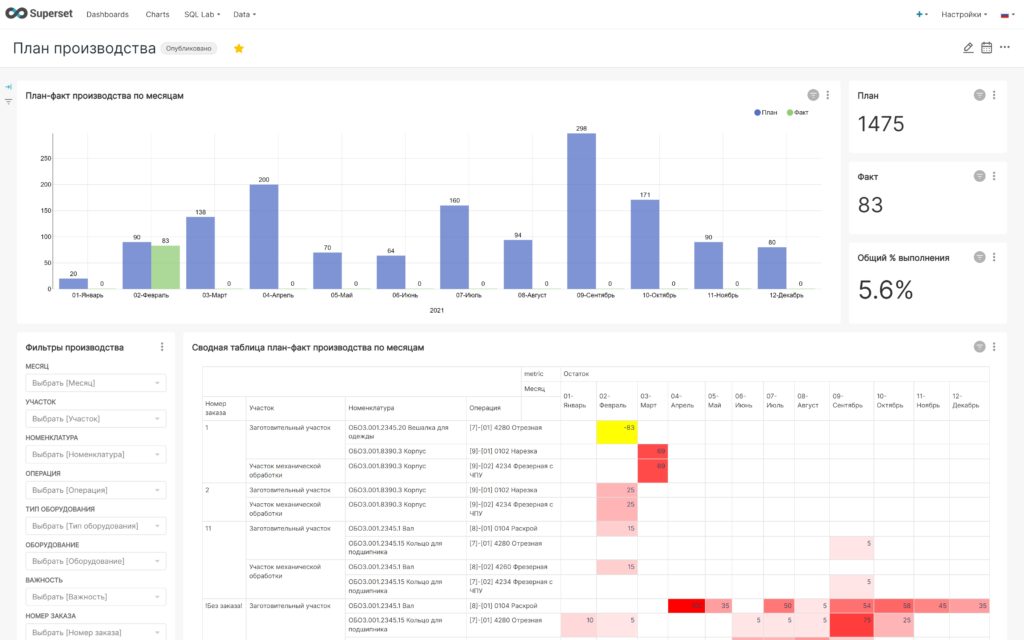This screenshot has height=640, width=1024.
Task: Open the Dashboards menu item
Action: (107, 14)
